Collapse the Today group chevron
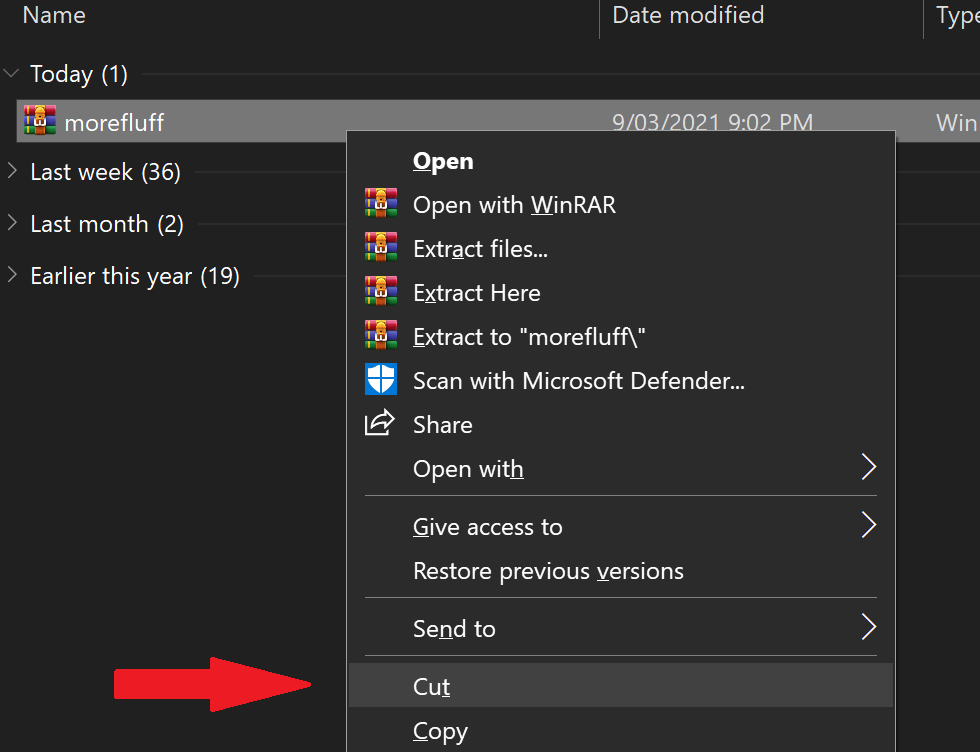The width and height of the screenshot is (980, 752). [x=12, y=74]
